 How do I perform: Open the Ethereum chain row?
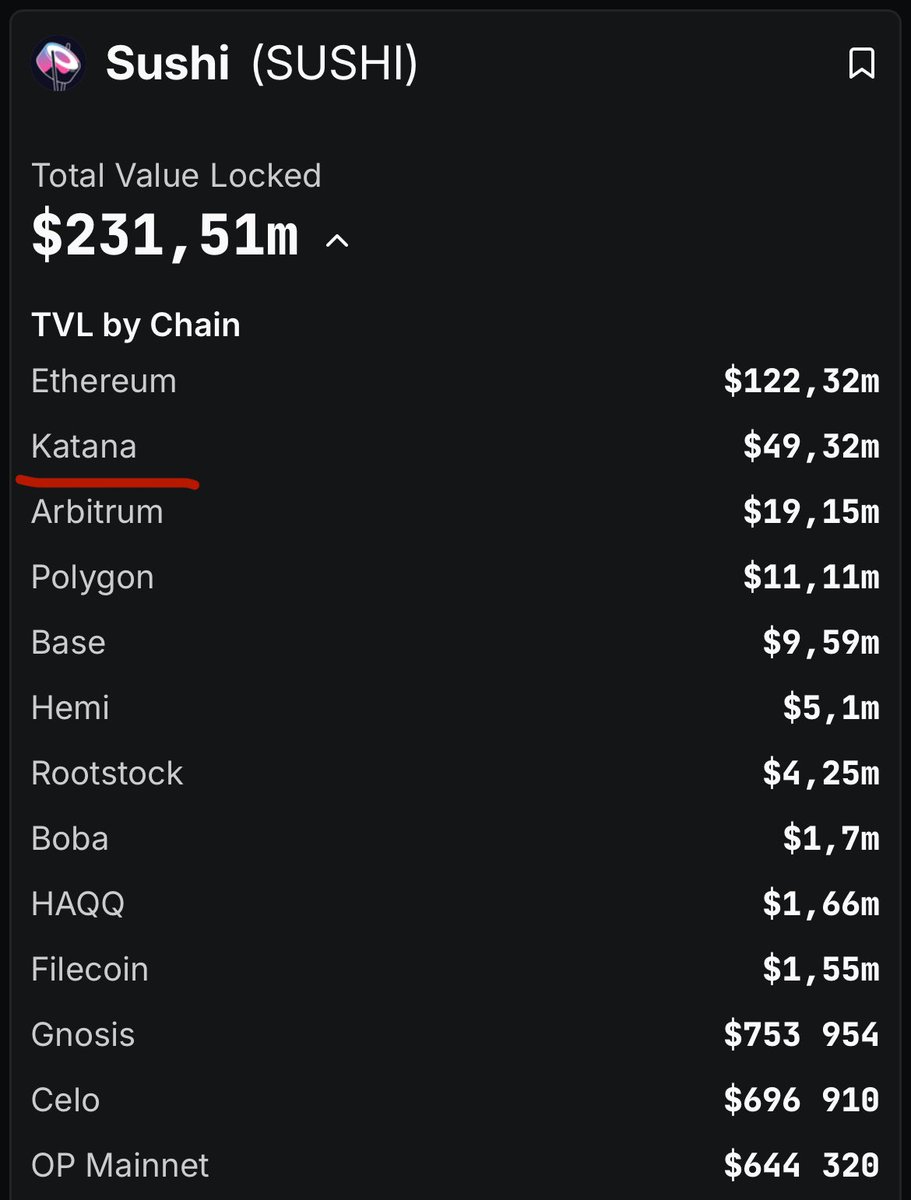coord(455,381)
